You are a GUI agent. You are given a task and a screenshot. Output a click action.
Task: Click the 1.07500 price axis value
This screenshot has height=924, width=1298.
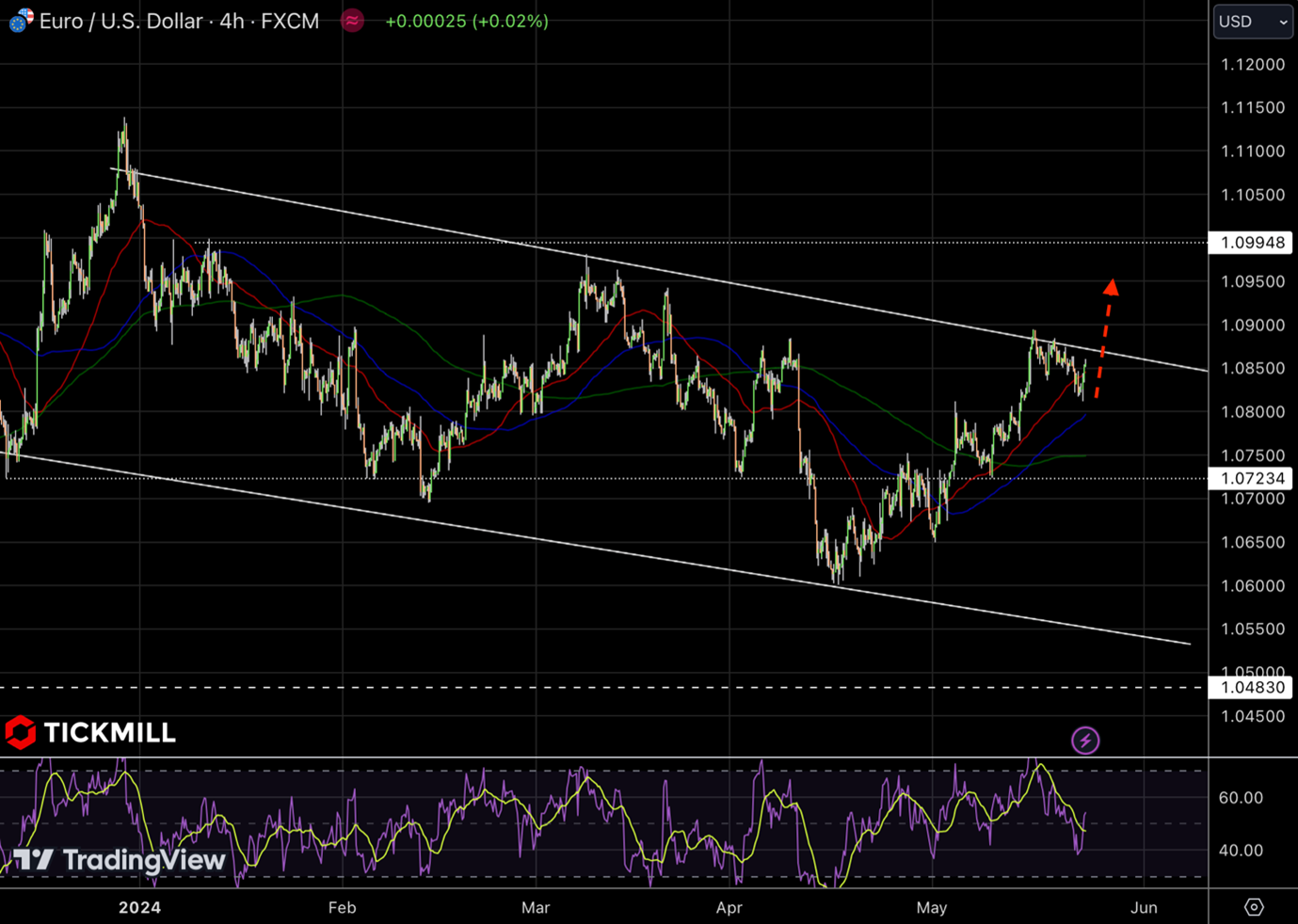pos(1253,455)
